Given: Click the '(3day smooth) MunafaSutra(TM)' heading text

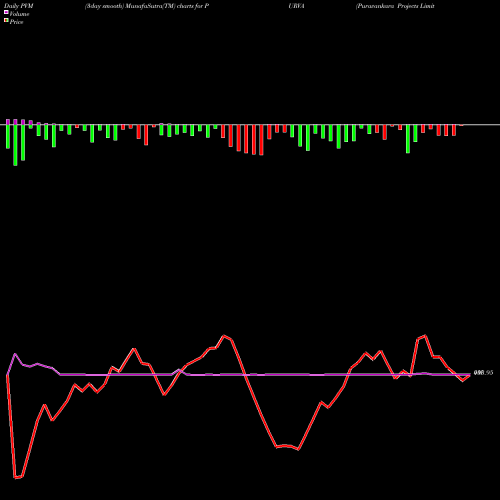Looking at the screenshot, I should click(x=130, y=6).
